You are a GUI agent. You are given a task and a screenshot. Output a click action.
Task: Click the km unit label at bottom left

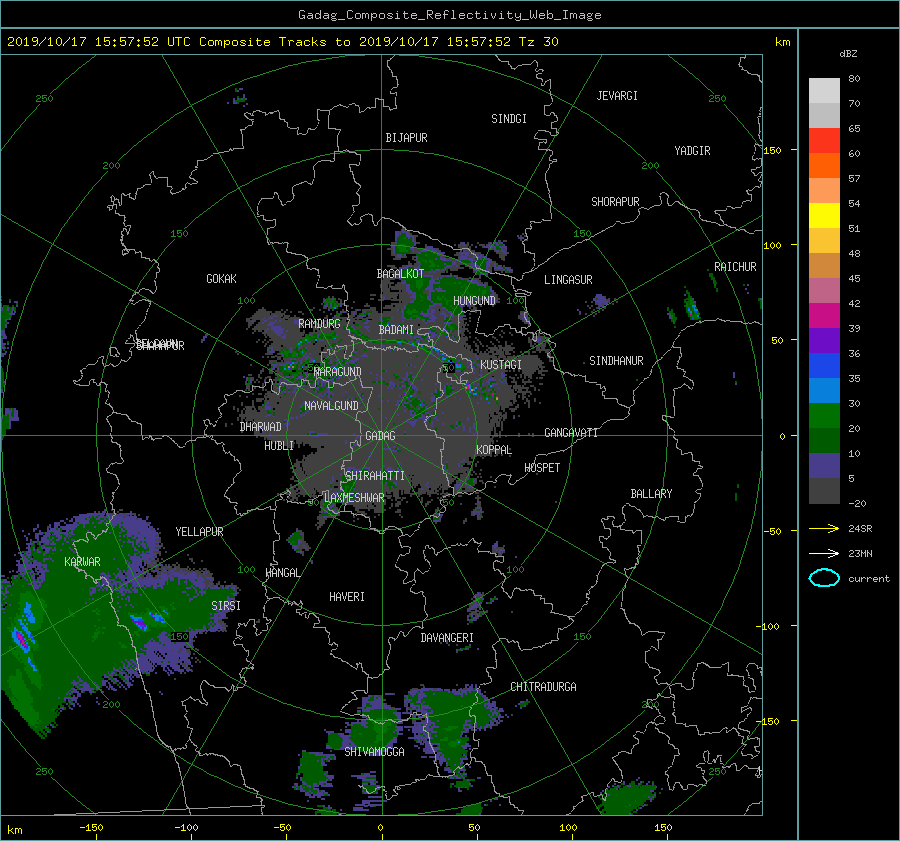click(15, 830)
